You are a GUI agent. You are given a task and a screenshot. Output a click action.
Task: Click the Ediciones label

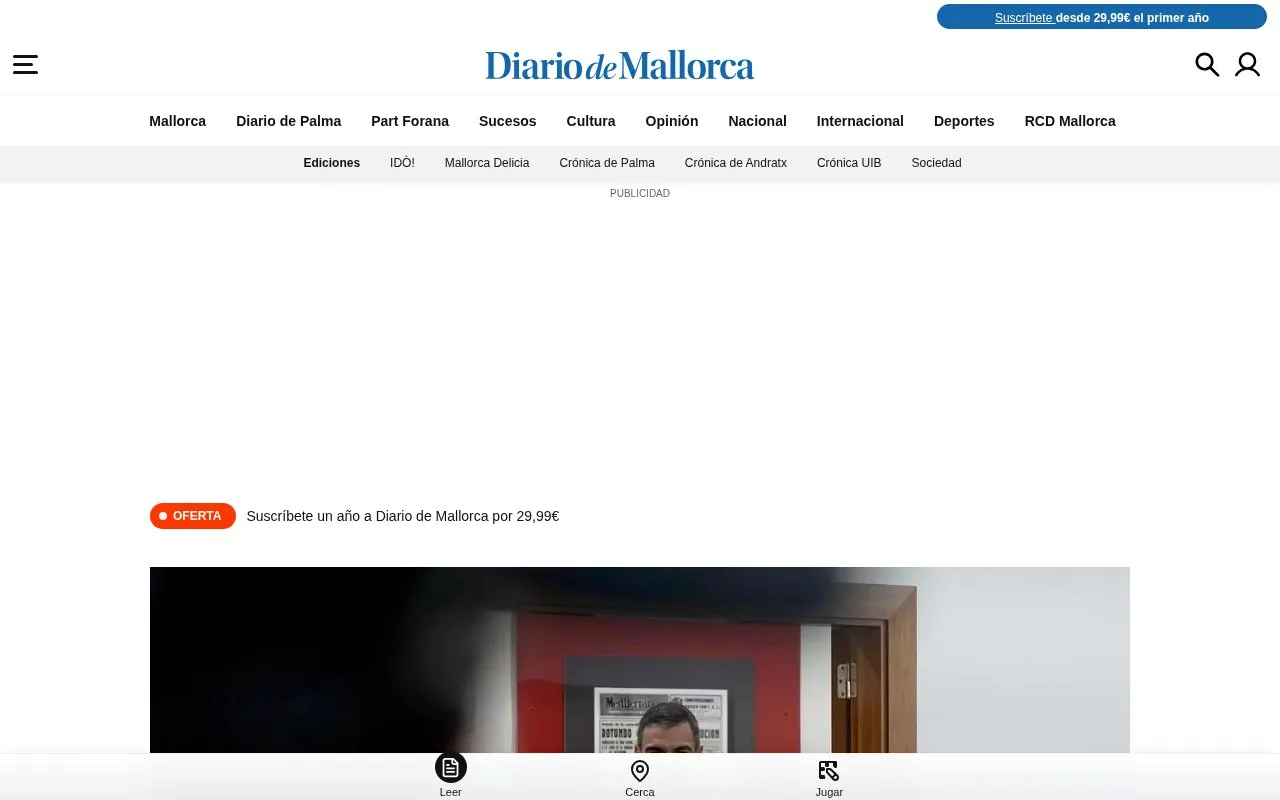coord(332,163)
